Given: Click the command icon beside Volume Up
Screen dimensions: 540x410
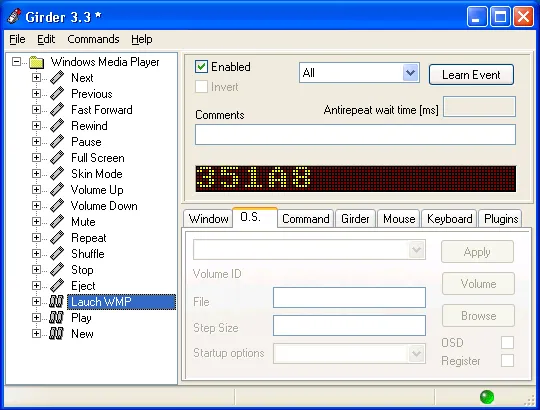Looking at the screenshot, I should click(57, 190).
